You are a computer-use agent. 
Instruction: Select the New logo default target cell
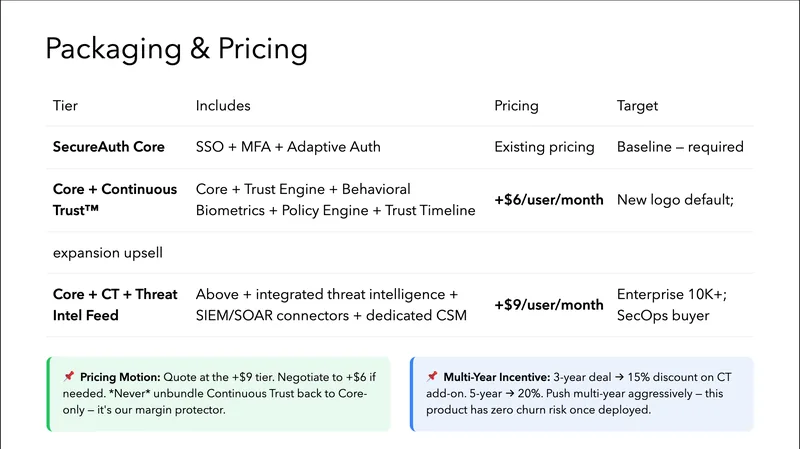click(x=675, y=200)
